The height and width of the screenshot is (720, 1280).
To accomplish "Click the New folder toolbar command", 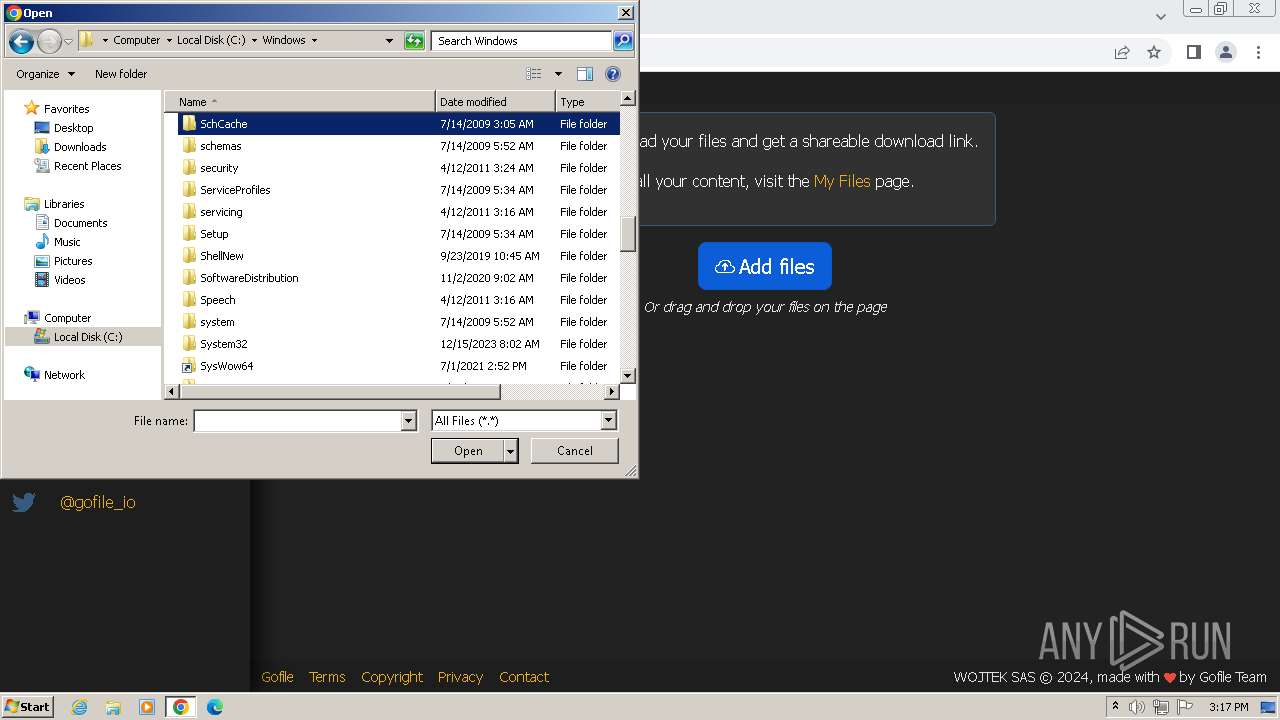I will coord(121,74).
